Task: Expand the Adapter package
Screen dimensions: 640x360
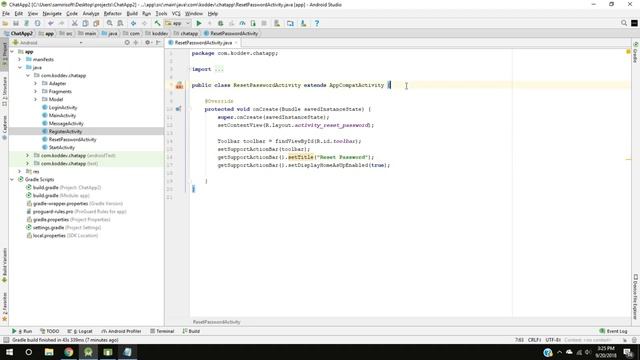Action: point(36,83)
